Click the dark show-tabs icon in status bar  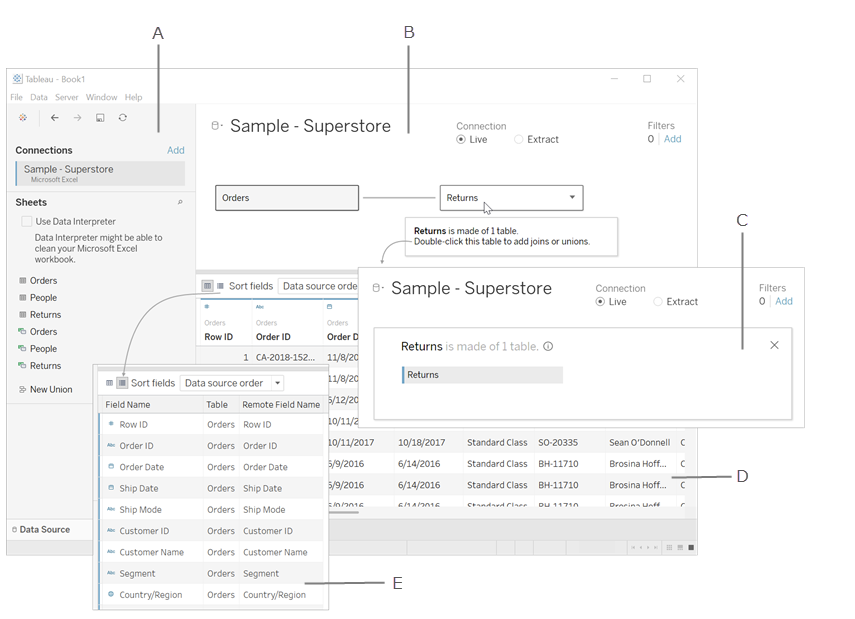[691, 547]
